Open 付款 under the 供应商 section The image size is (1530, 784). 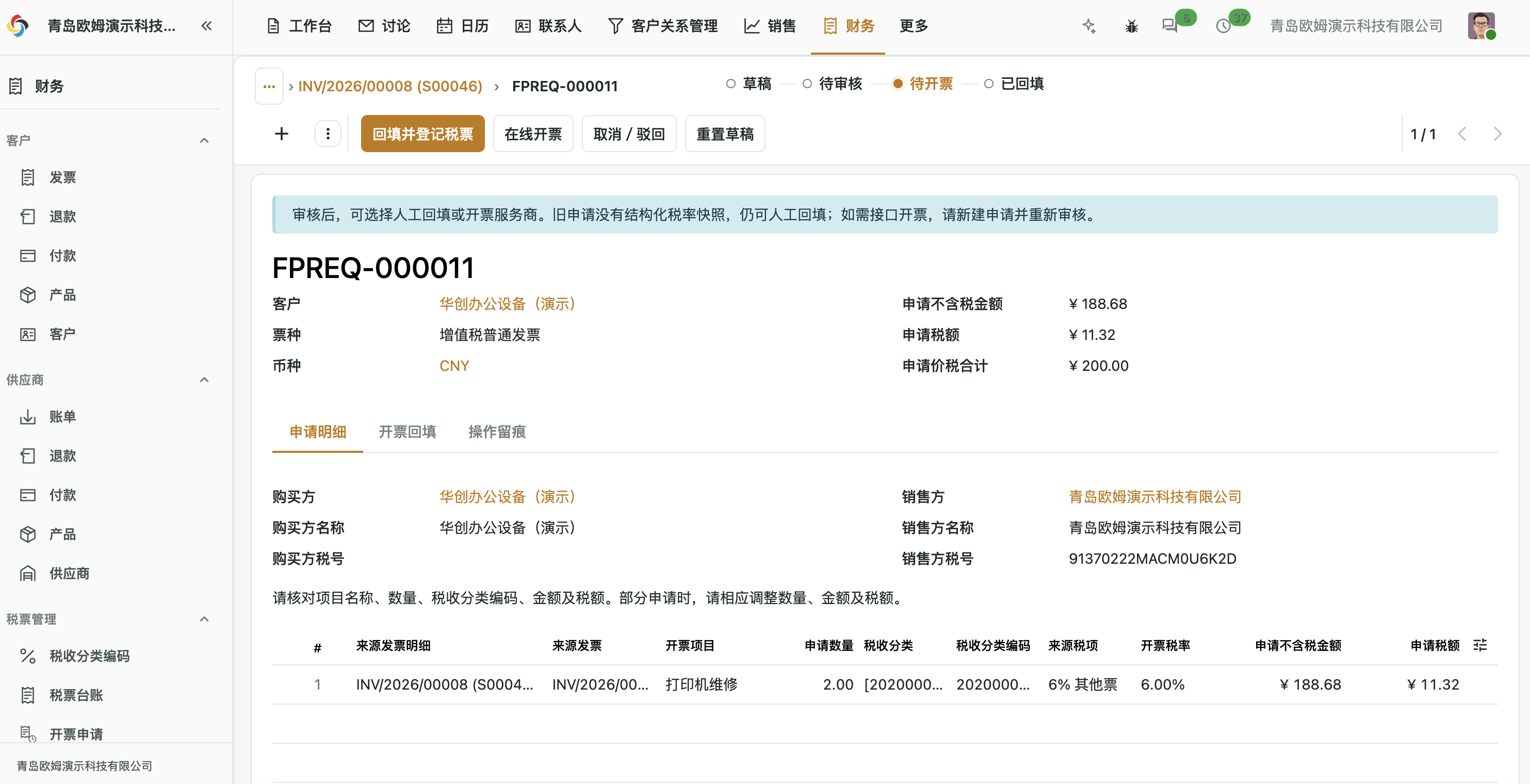point(62,495)
